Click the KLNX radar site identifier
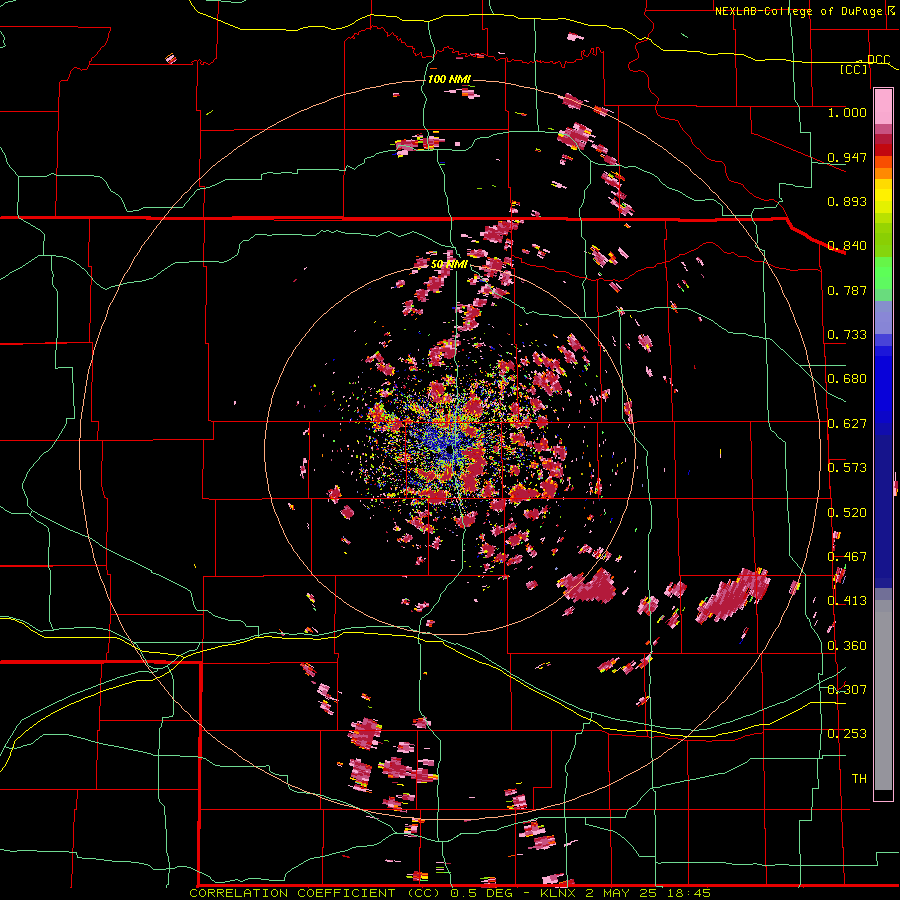Image resolution: width=900 pixels, height=900 pixels. pos(559,893)
